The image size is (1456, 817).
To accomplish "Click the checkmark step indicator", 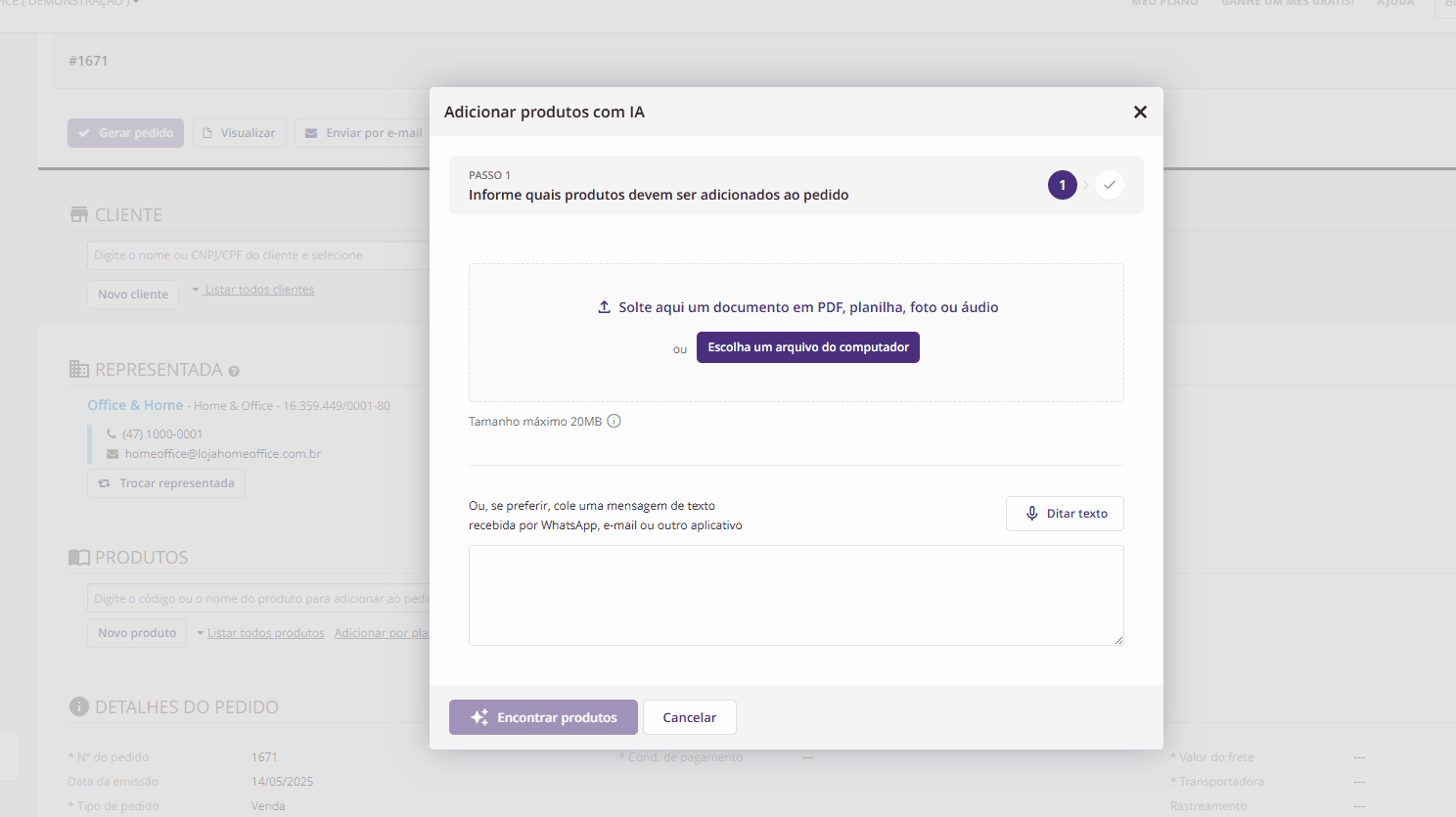I will [1110, 185].
